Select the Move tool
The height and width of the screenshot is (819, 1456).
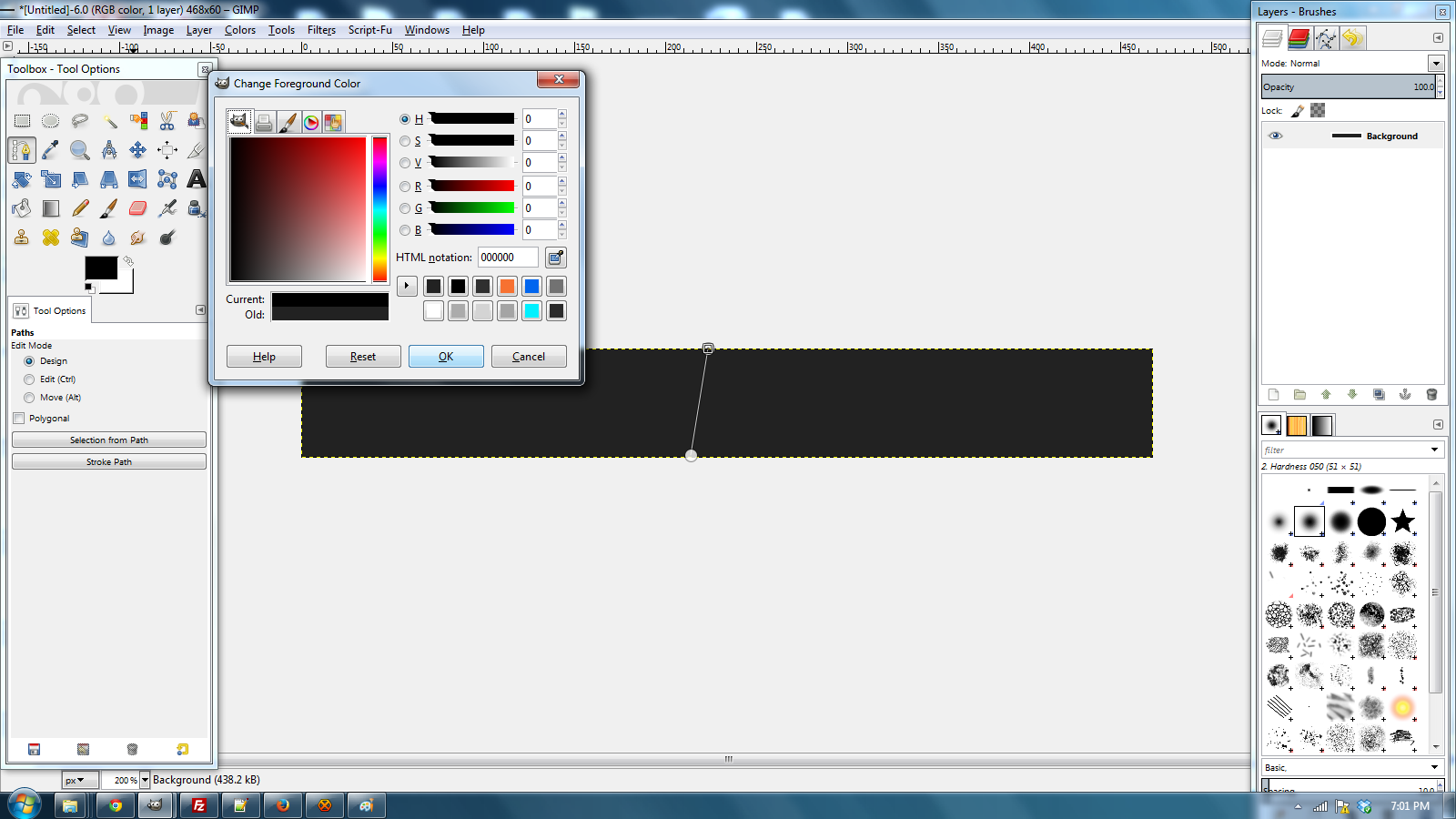point(138,150)
